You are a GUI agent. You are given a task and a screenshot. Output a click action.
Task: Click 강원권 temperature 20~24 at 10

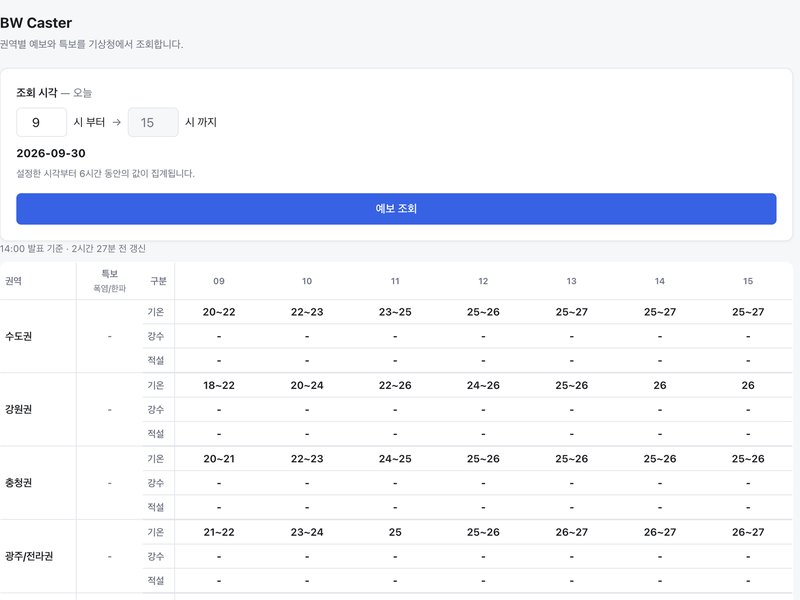click(307, 386)
